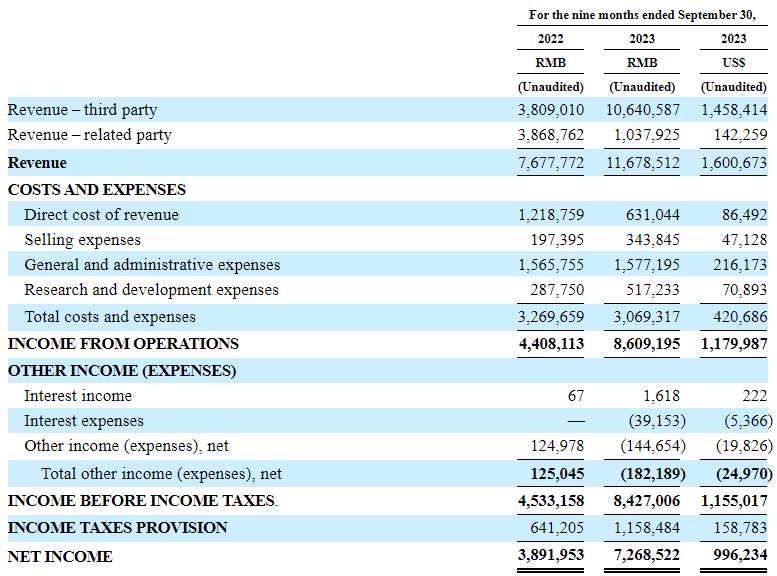This screenshot has height=576, width=777.
Task: Select related party 2022 value 3,868,762
Action: point(551,135)
